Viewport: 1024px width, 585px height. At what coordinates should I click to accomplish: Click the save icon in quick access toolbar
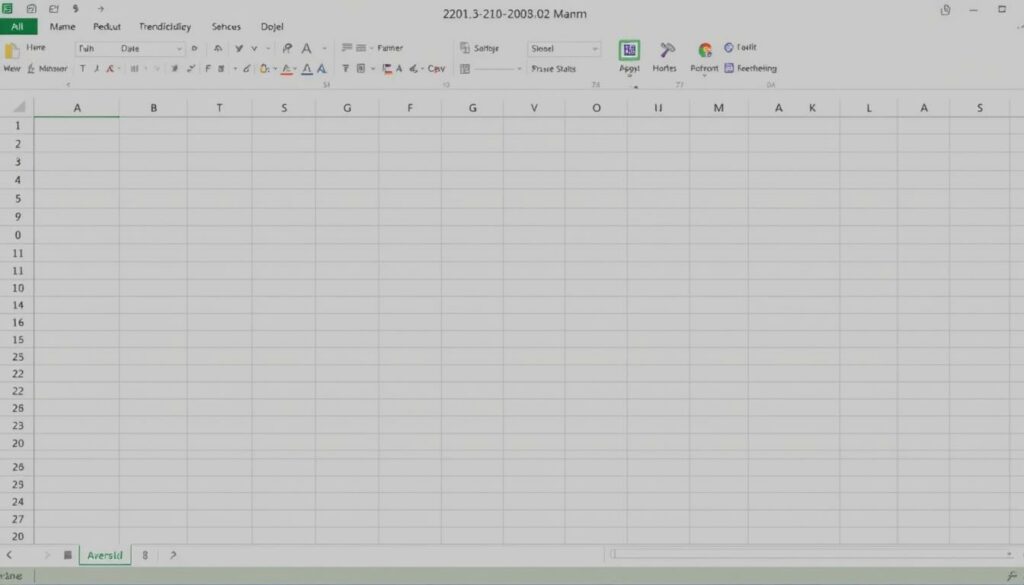click(31, 9)
